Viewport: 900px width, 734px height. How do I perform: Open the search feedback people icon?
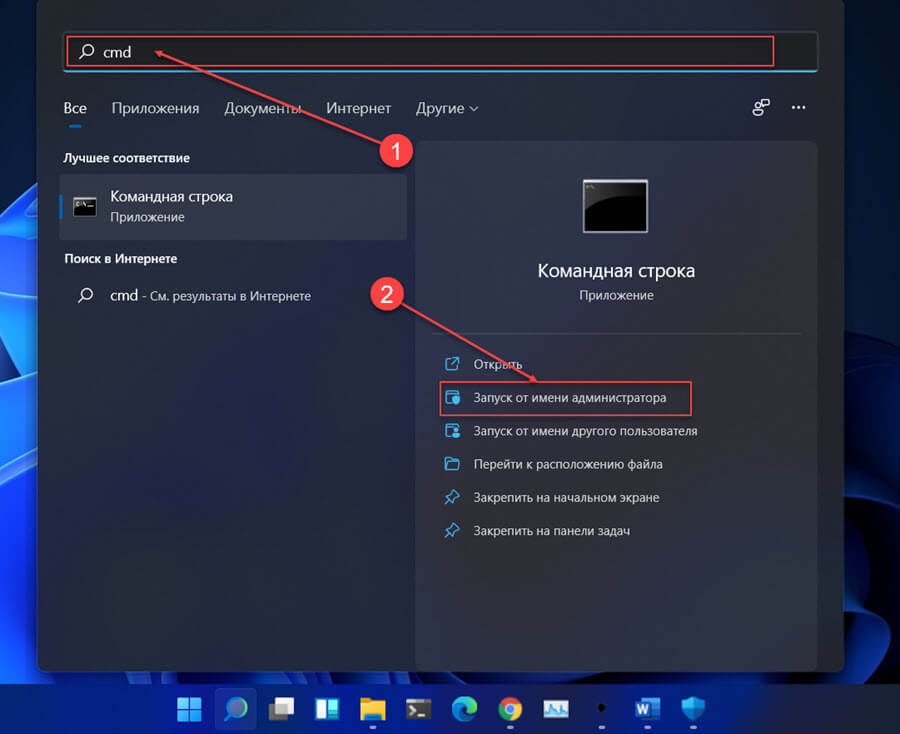761,107
